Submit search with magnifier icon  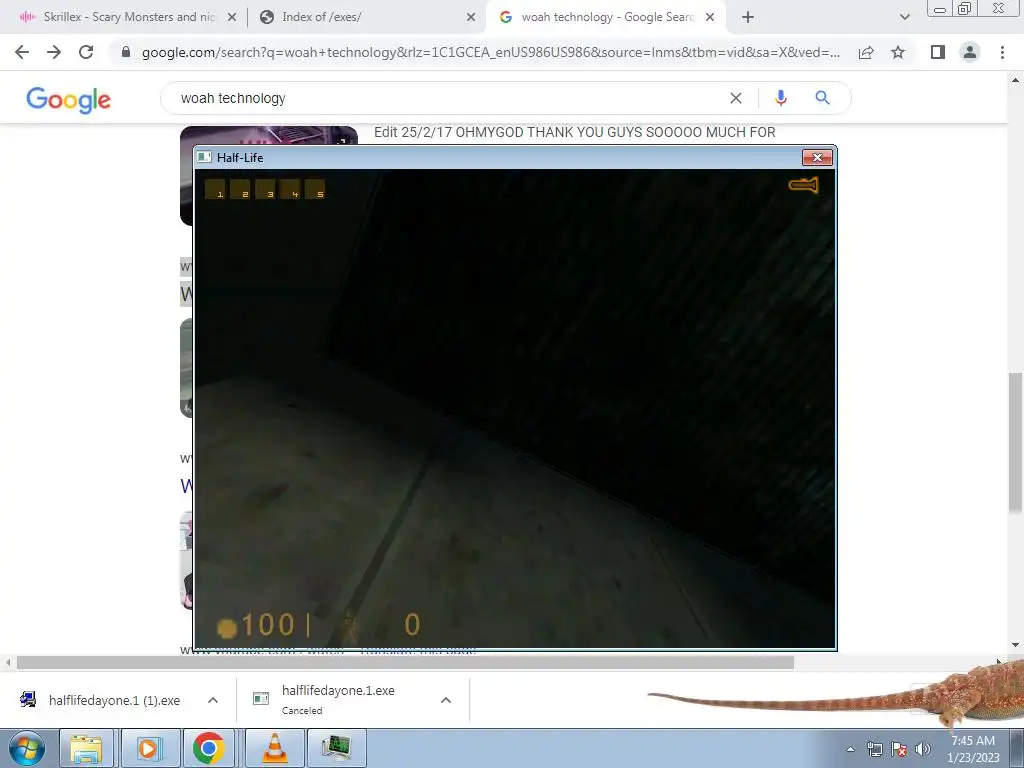click(x=822, y=98)
